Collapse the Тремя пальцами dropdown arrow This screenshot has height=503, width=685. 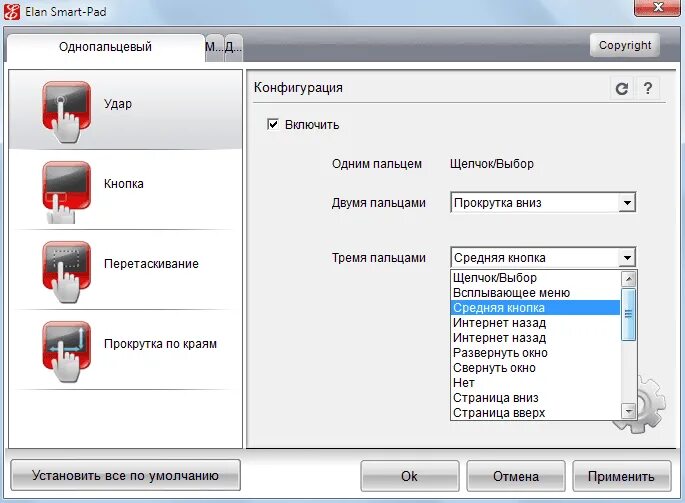[x=627, y=258]
